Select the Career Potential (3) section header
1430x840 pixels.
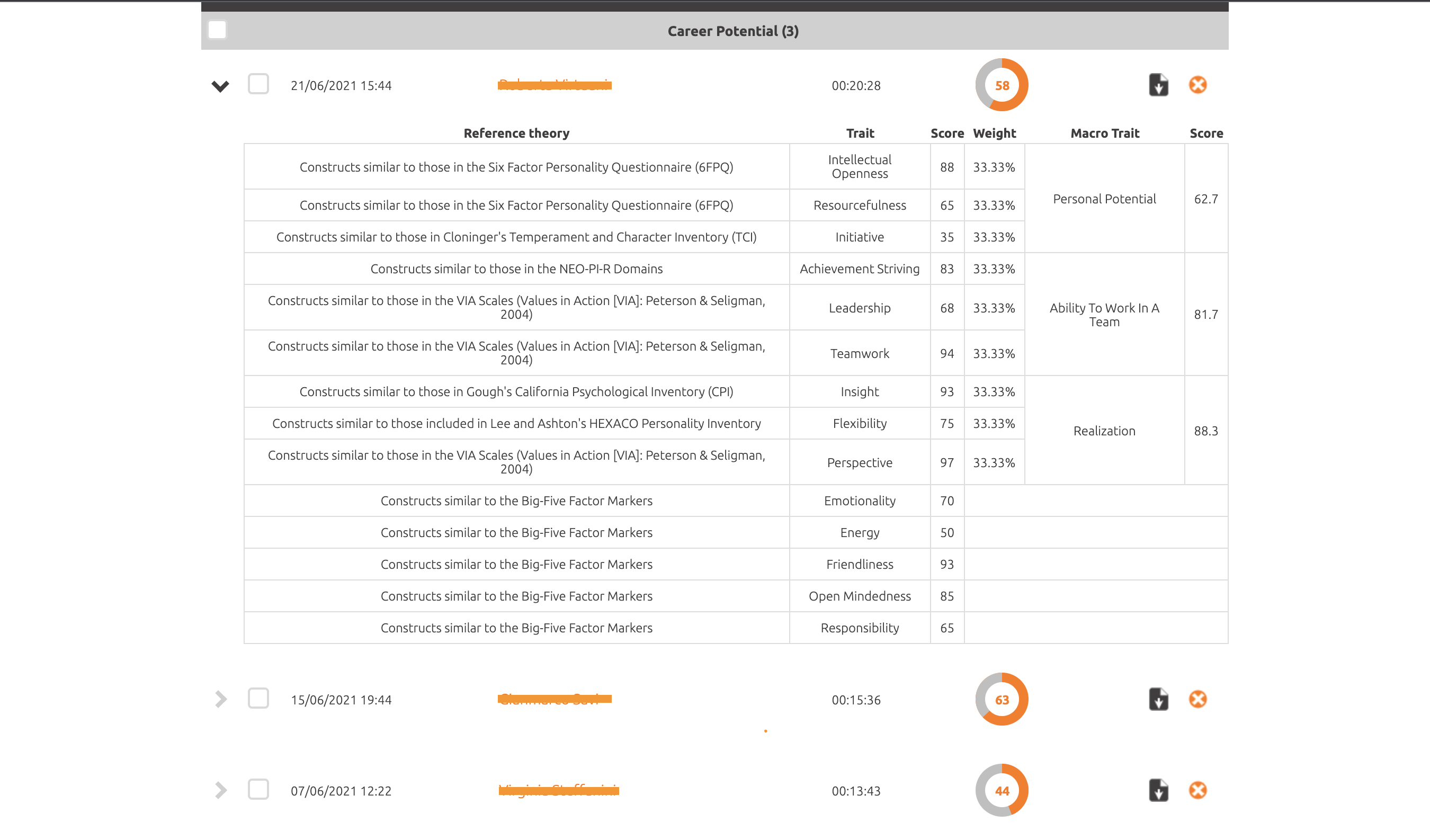pos(732,31)
